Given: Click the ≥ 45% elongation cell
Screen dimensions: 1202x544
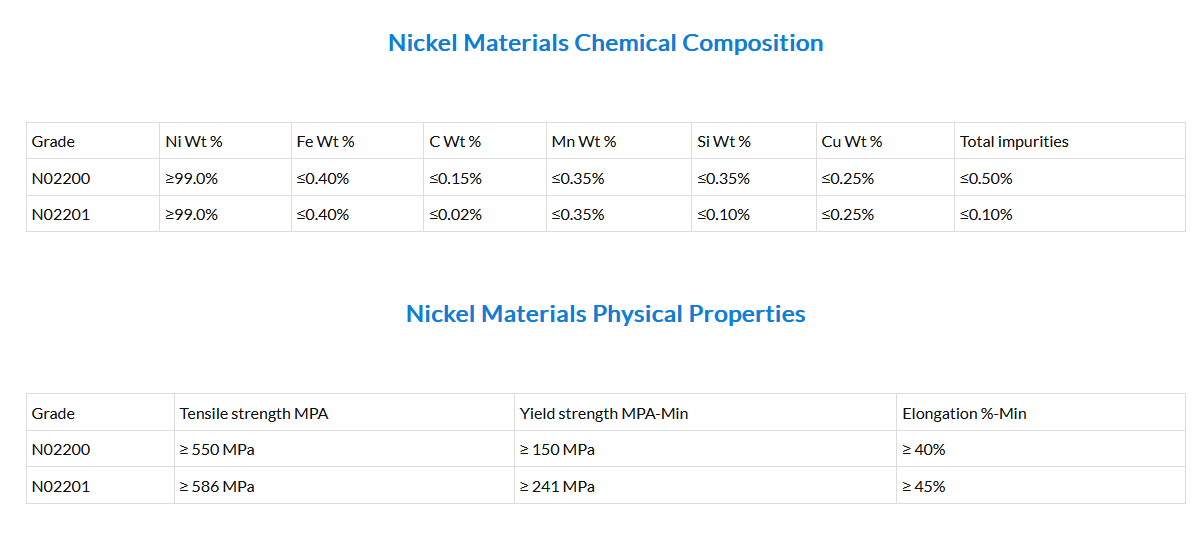Looking at the screenshot, I should pos(924,487).
